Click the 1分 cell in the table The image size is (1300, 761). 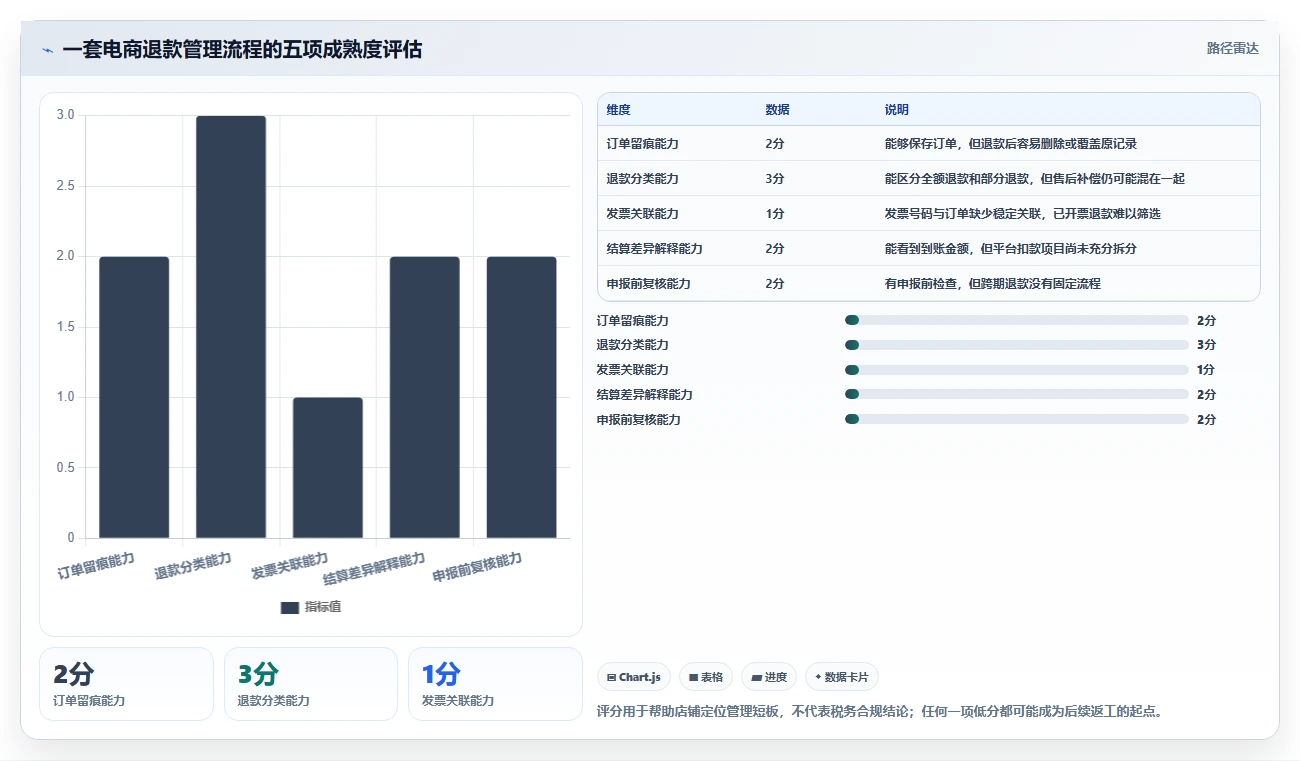pos(775,214)
